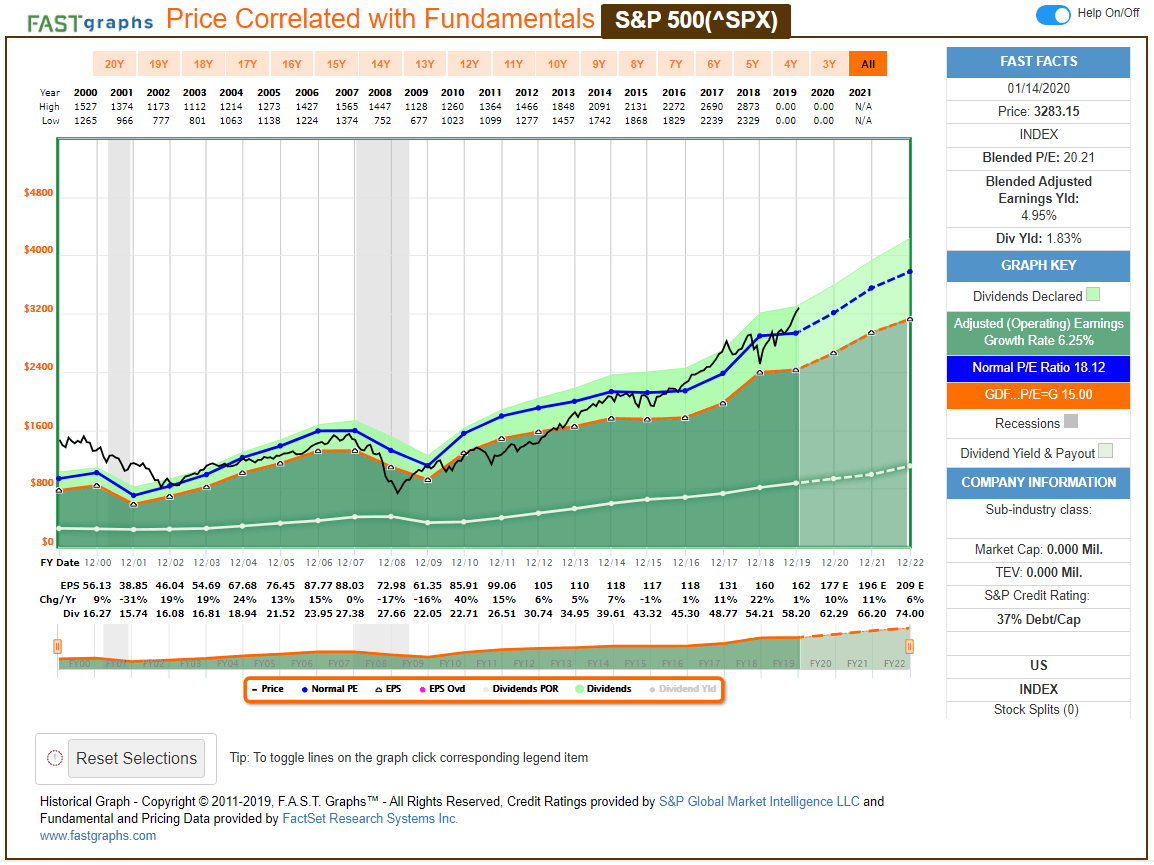Visit the www.fastgraphs.com link
The width and height of the screenshot is (1154, 865).
click(x=98, y=836)
